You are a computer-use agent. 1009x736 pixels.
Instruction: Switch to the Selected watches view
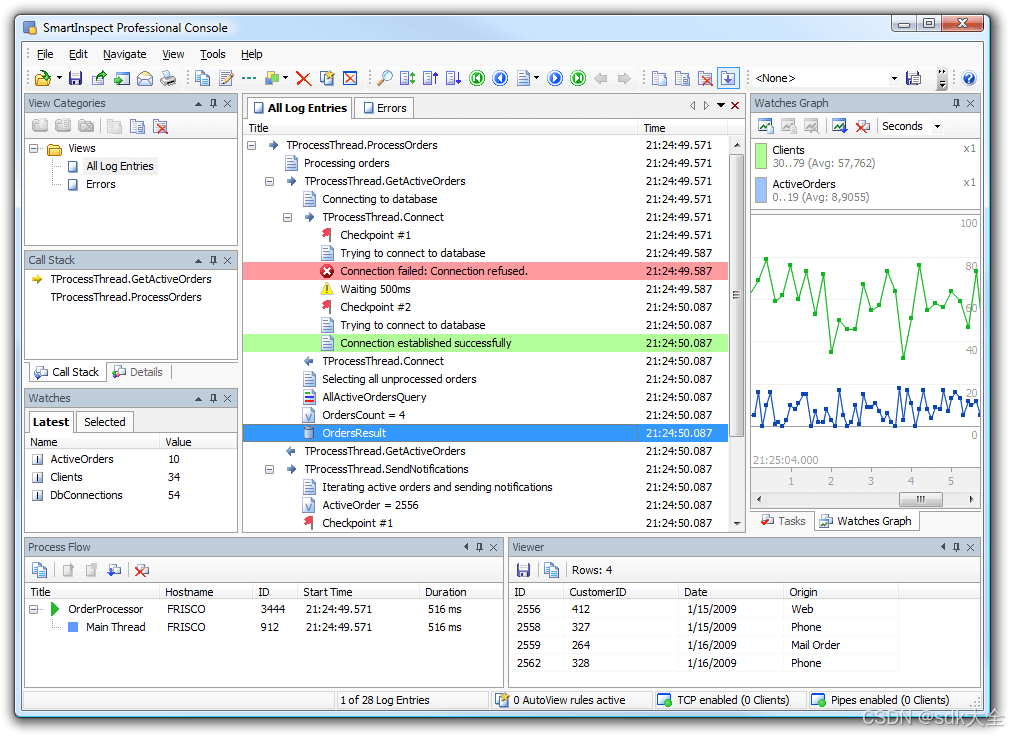point(104,421)
